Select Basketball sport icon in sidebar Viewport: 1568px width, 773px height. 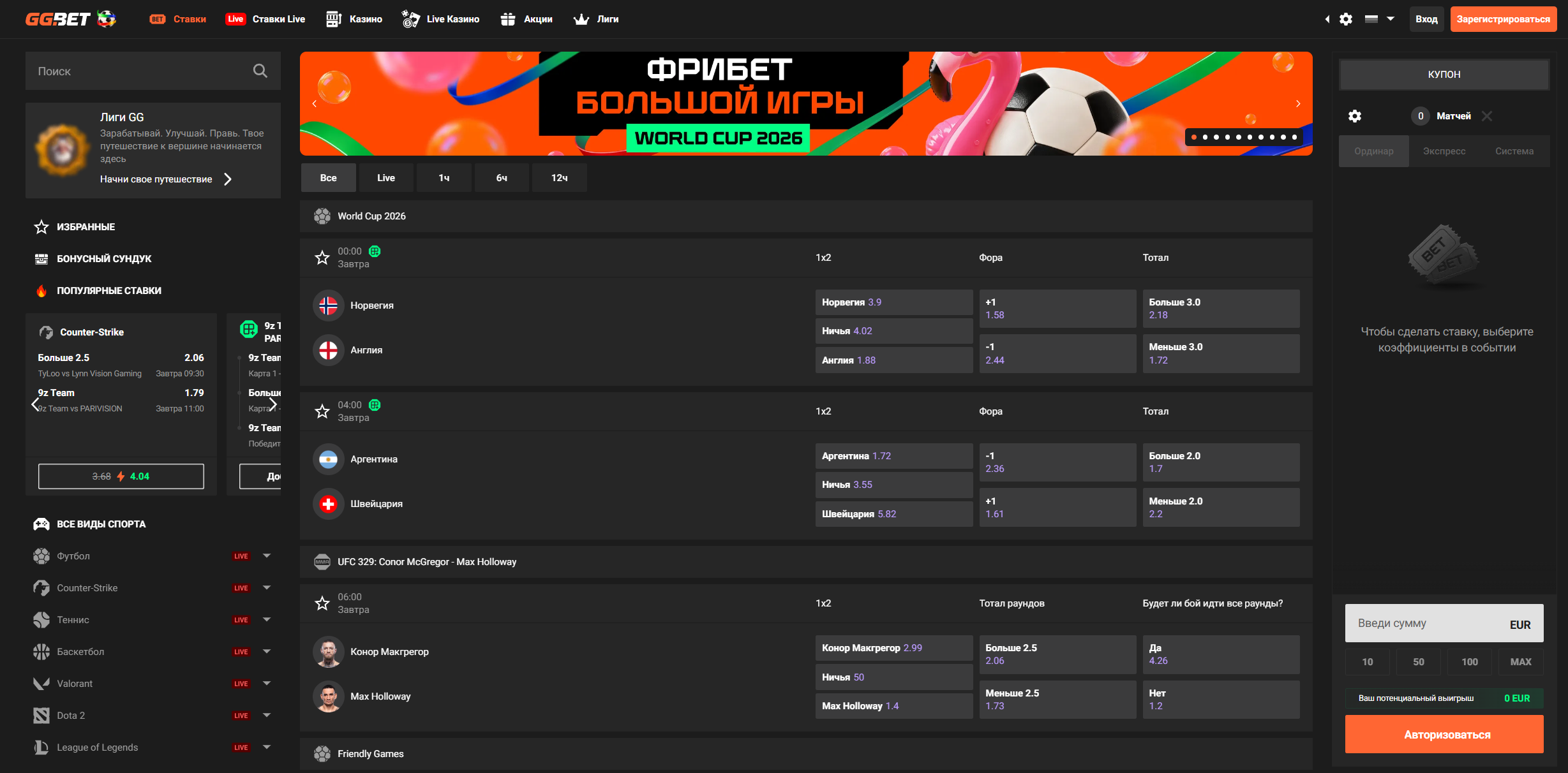click(41, 652)
